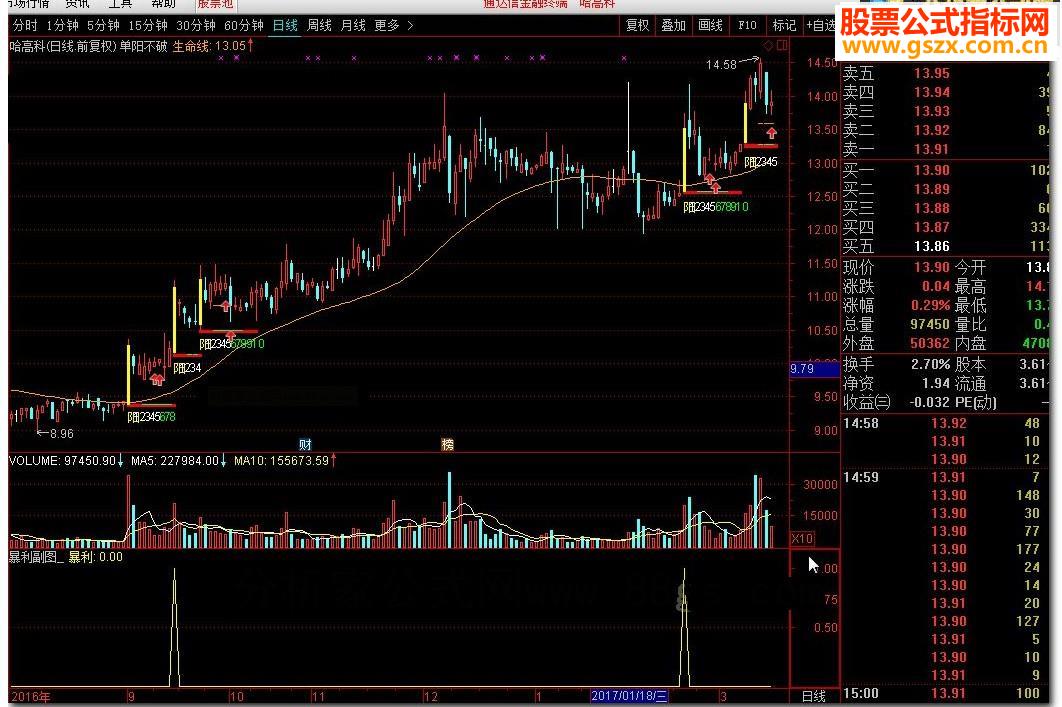Select the 买四 13.87 bid row

[944, 228]
